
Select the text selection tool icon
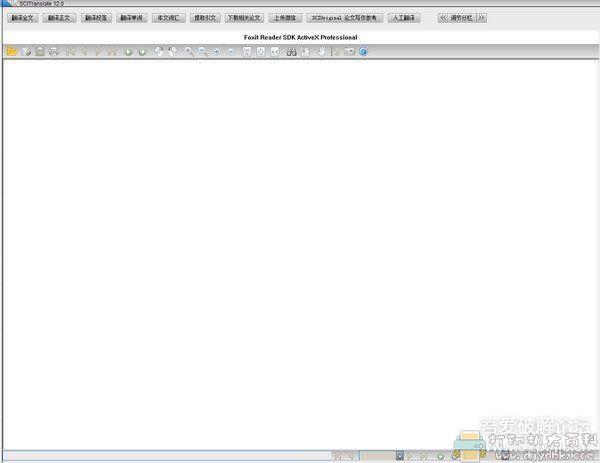335,52
